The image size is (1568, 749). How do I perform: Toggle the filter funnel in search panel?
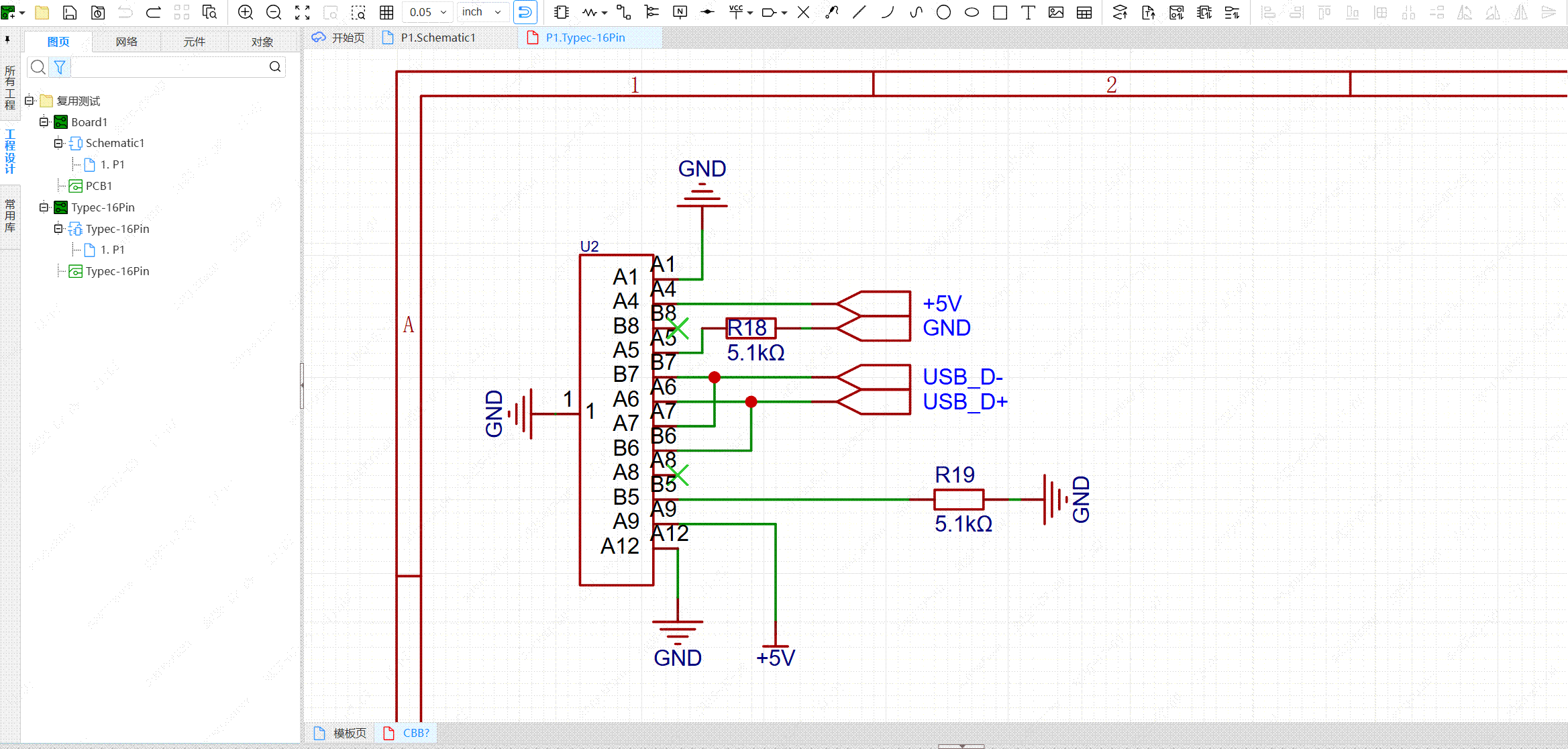(x=60, y=67)
